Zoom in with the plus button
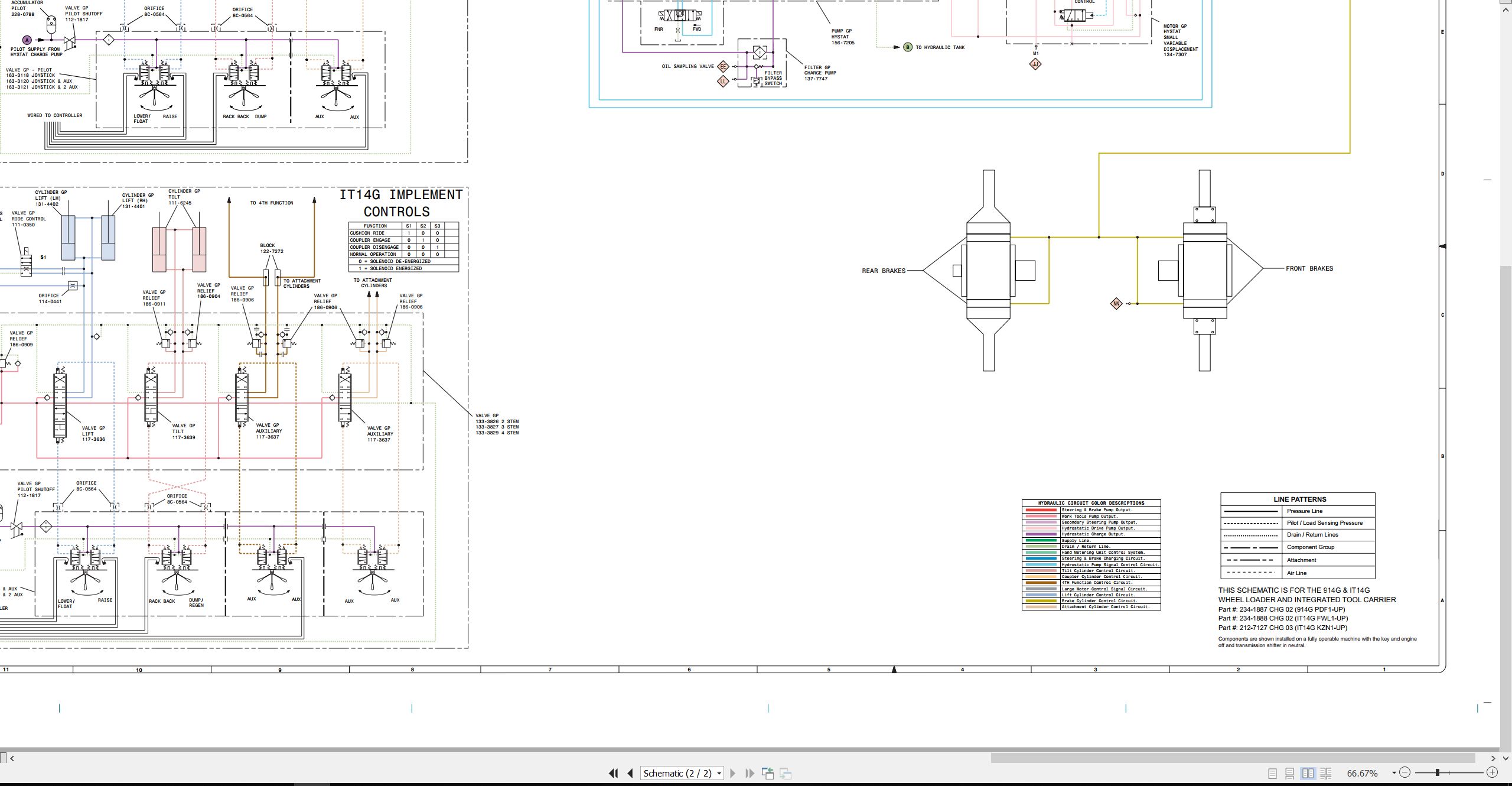1512x786 pixels. tap(1492, 772)
